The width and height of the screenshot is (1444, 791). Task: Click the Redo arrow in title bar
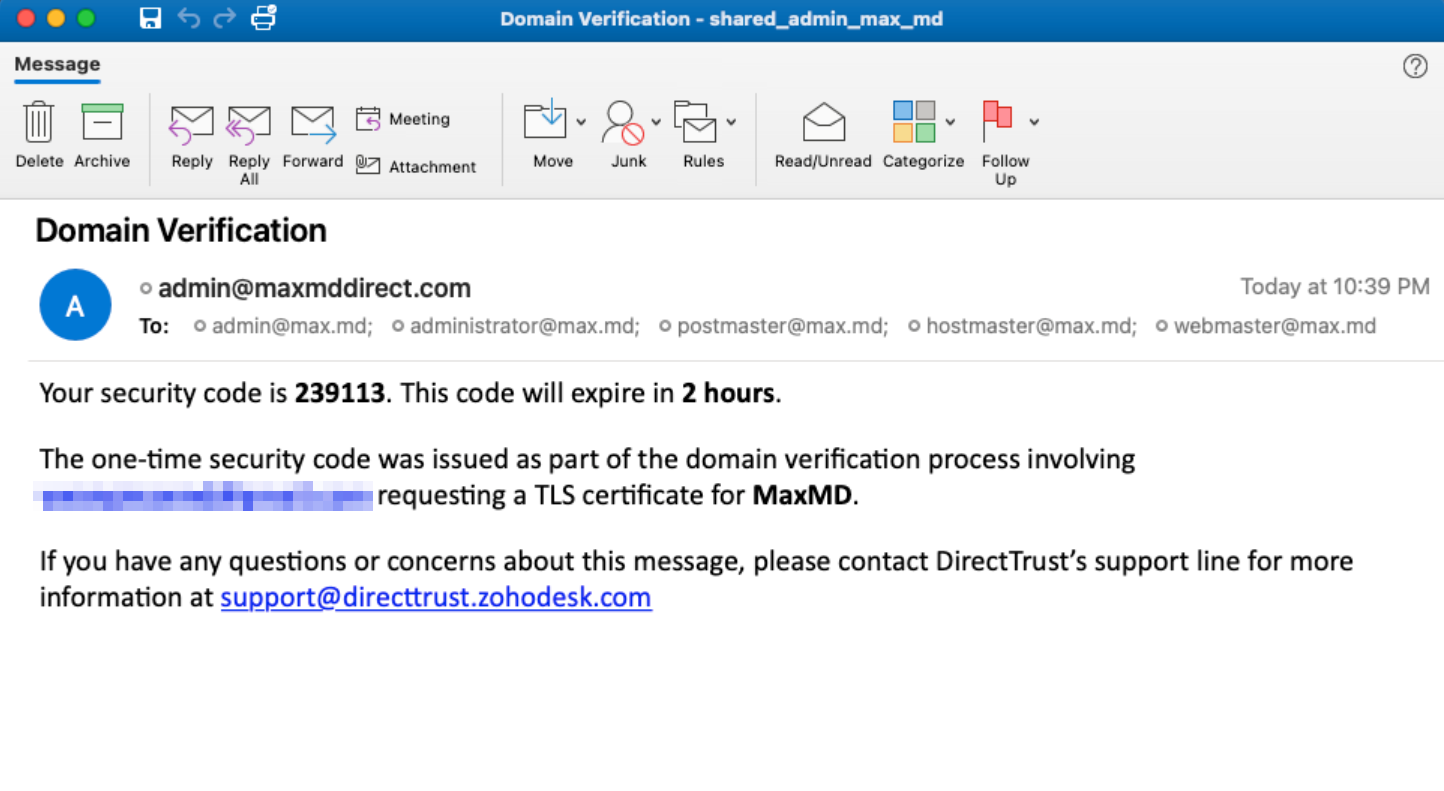pyautogui.click(x=225, y=18)
